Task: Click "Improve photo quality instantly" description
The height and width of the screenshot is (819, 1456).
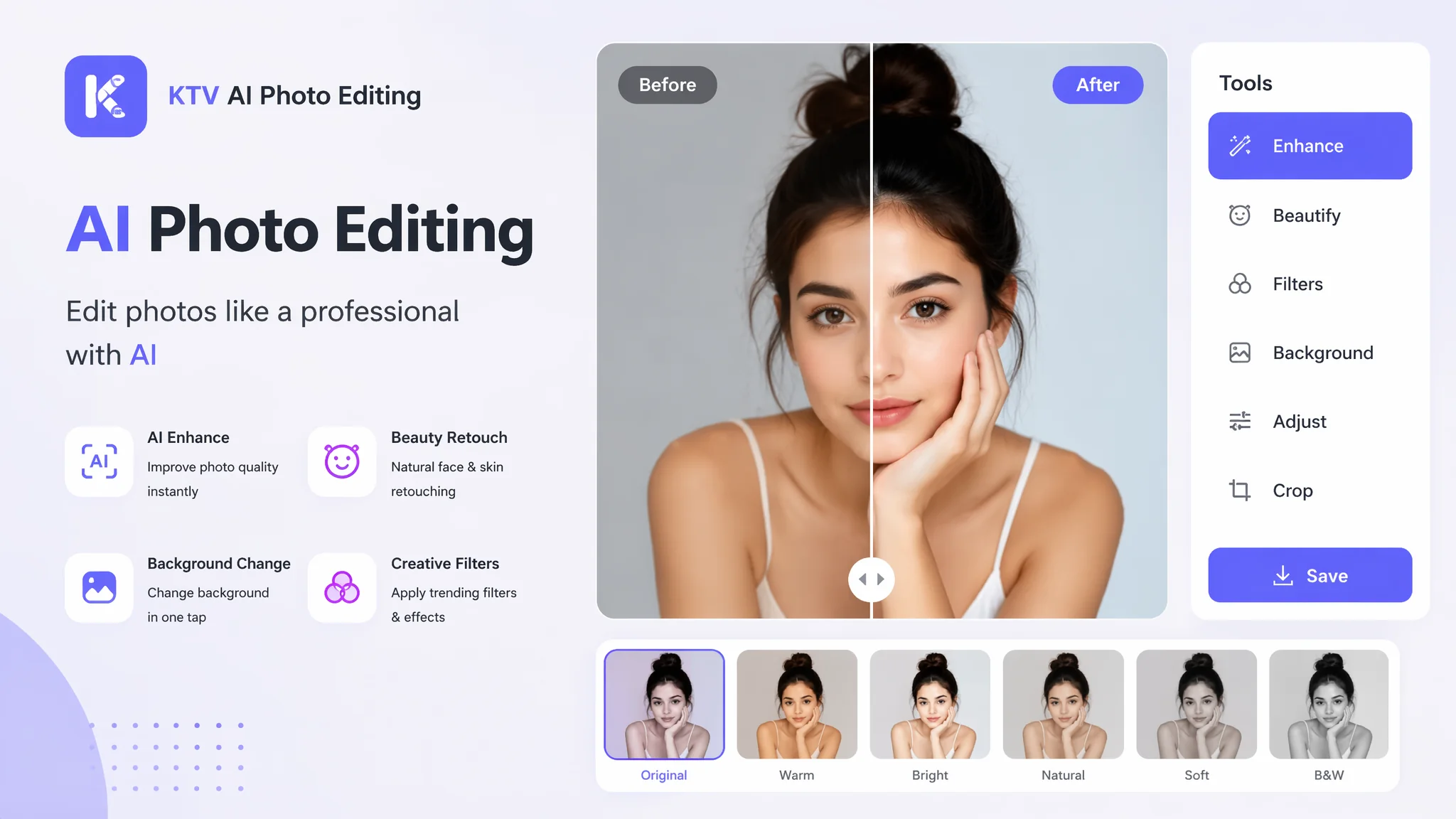Action: (213, 479)
